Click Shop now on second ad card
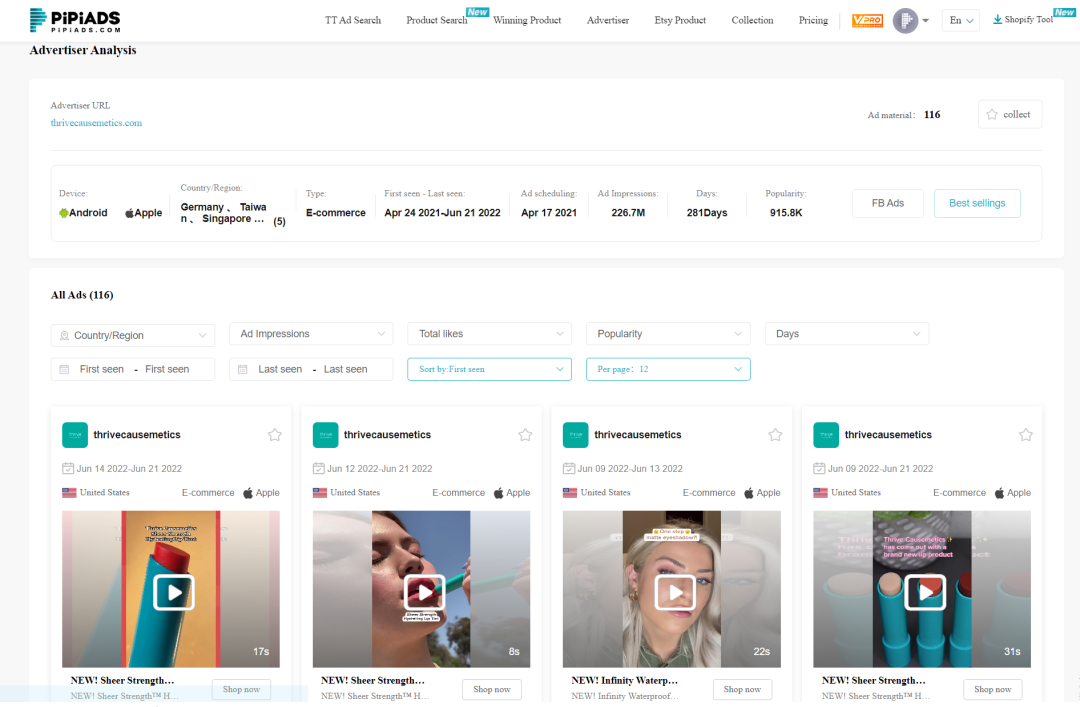1080x707 pixels. pos(492,689)
